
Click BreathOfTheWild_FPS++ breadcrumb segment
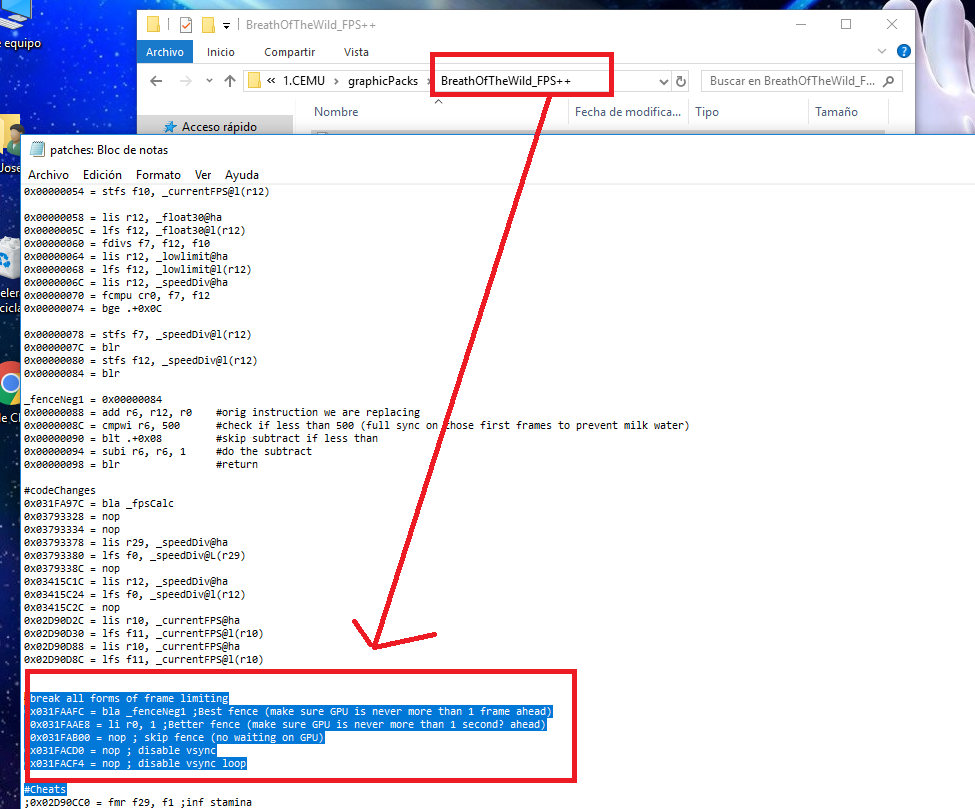[x=506, y=81]
